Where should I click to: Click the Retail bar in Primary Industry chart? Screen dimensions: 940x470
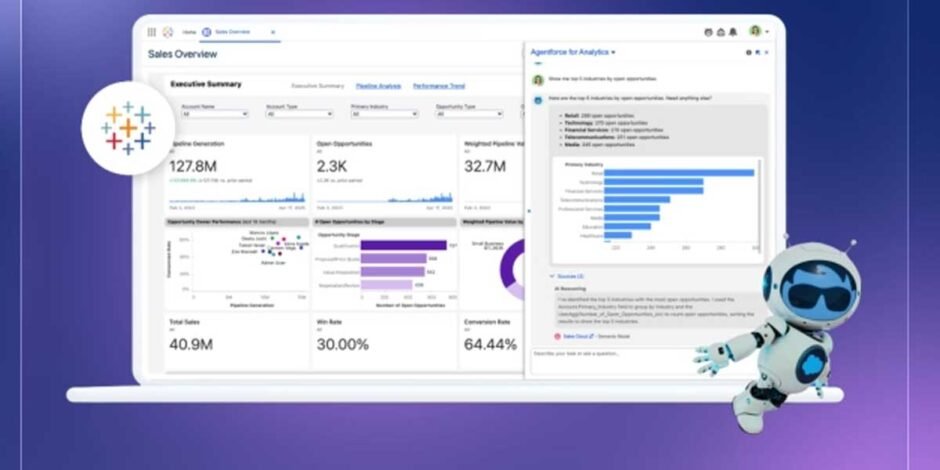coord(679,173)
